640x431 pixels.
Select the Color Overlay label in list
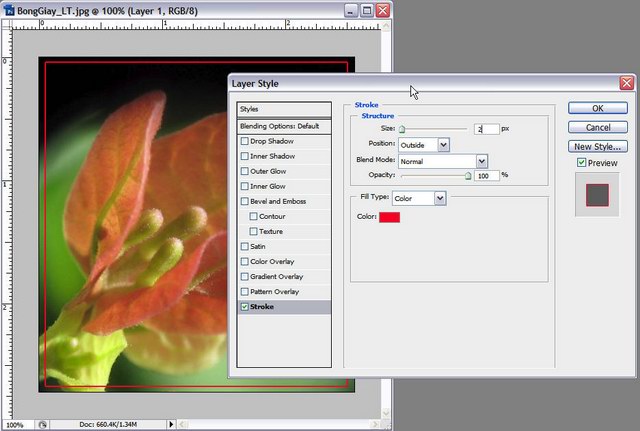pyautogui.click(x=272, y=262)
